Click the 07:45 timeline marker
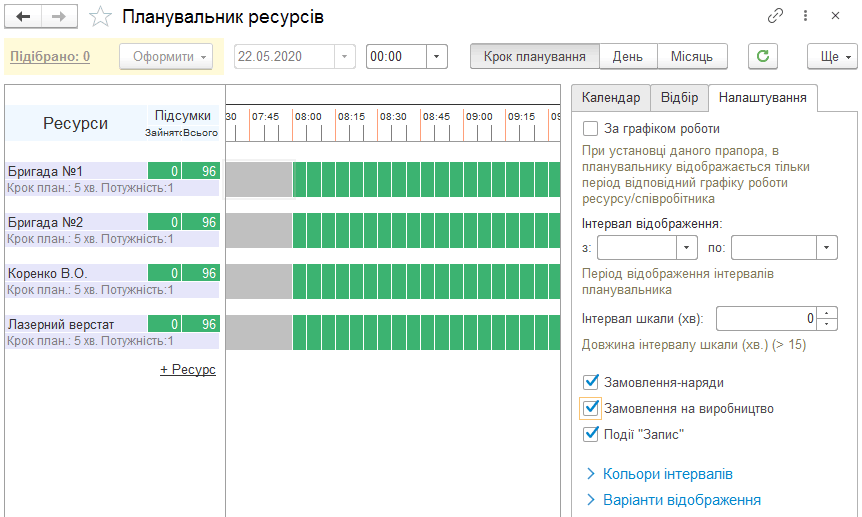 pos(266,117)
